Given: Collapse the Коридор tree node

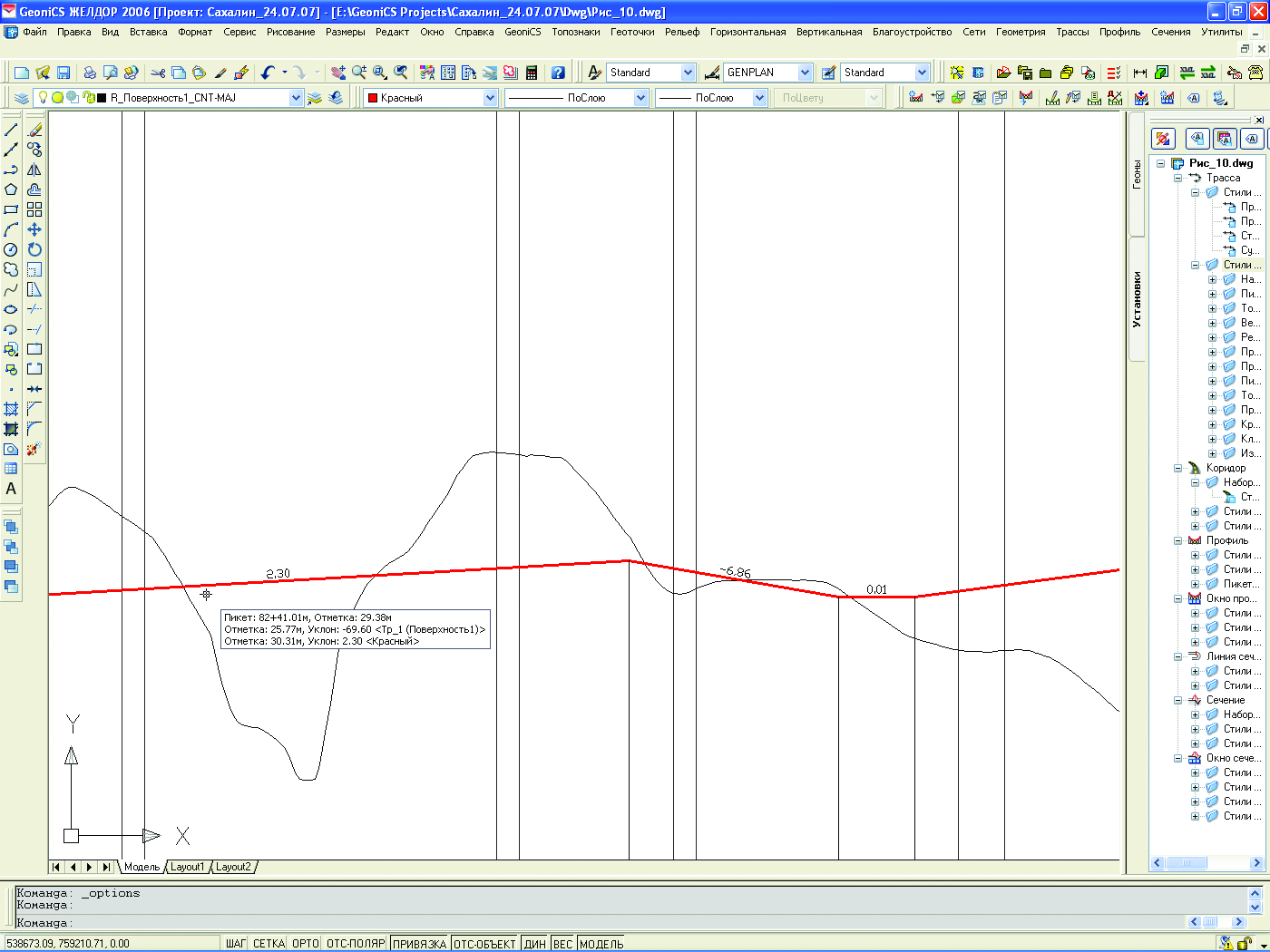Looking at the screenshot, I should click(1178, 468).
